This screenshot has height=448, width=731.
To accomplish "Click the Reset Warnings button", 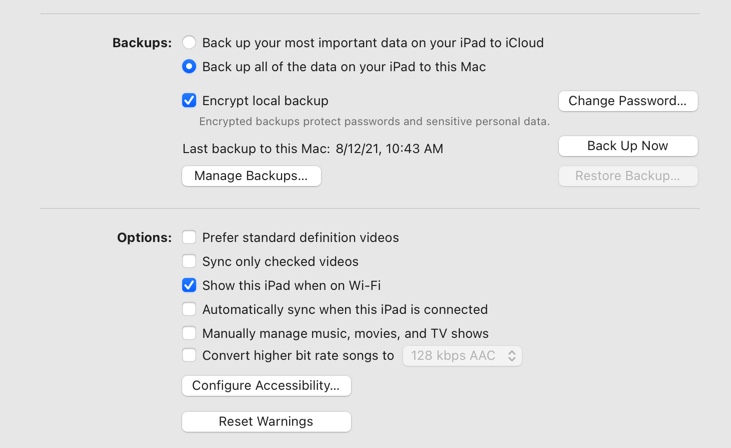I will pos(266,422).
